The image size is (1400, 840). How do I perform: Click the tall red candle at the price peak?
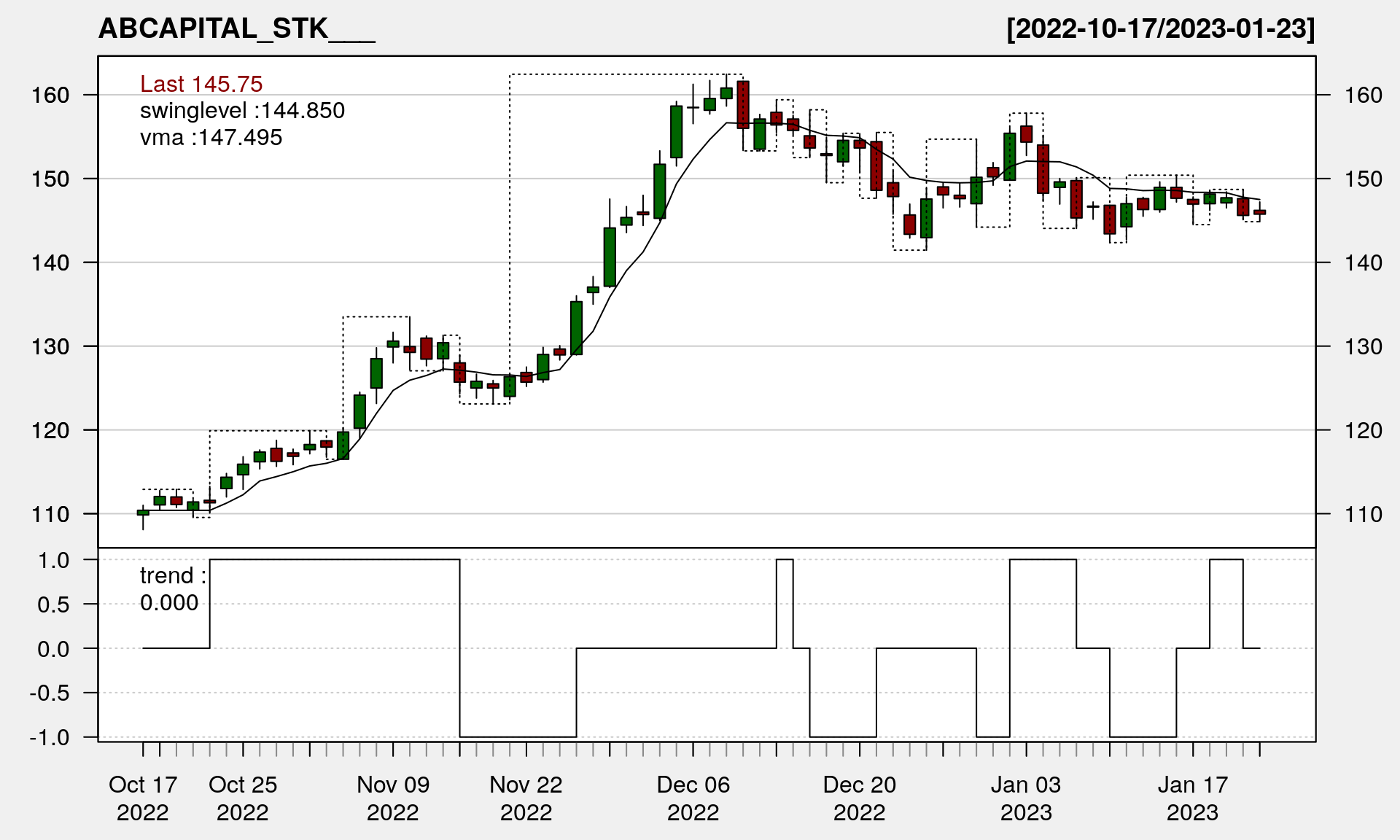pos(743,105)
